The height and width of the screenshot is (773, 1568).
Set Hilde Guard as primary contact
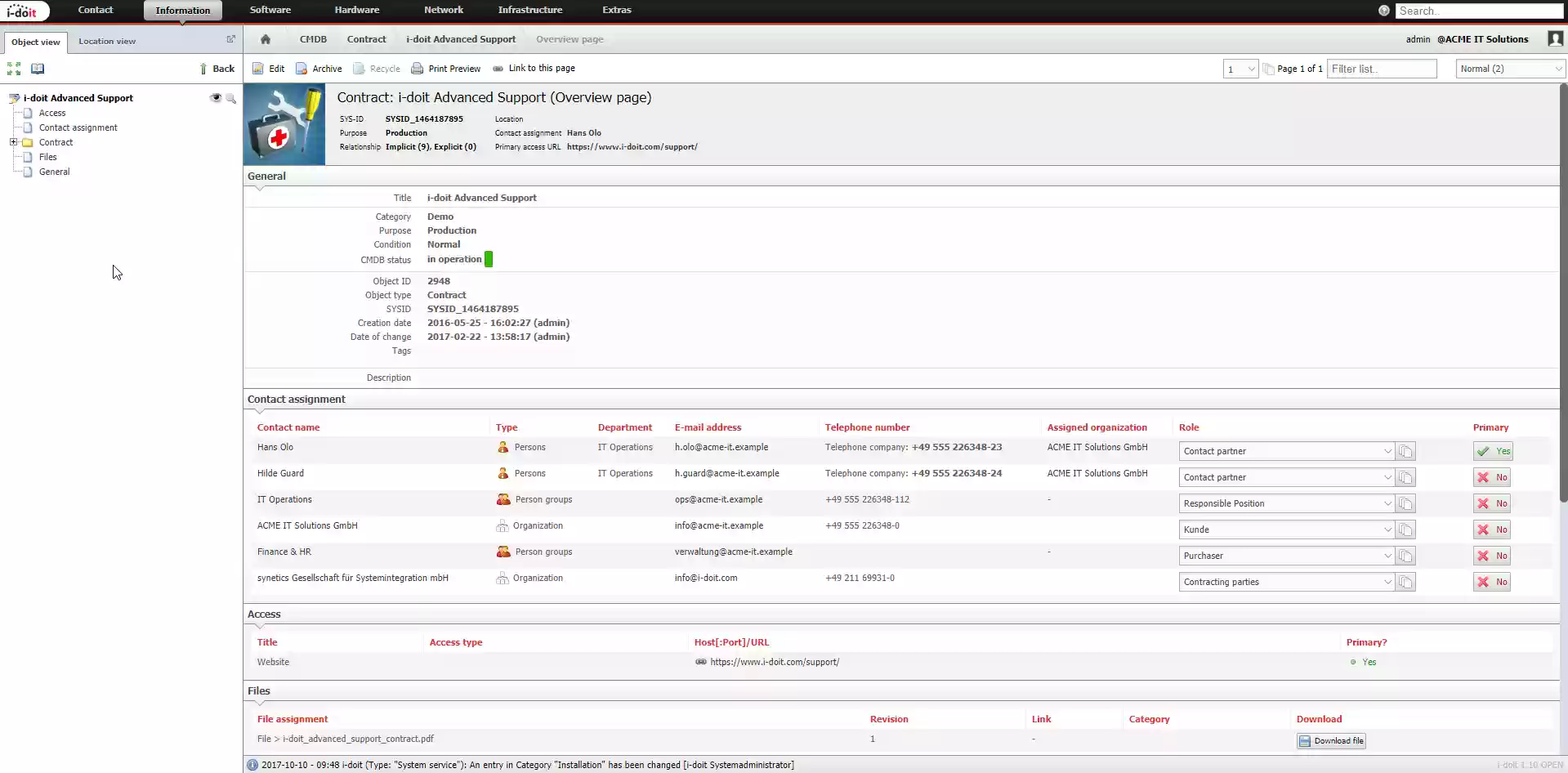(x=1490, y=476)
